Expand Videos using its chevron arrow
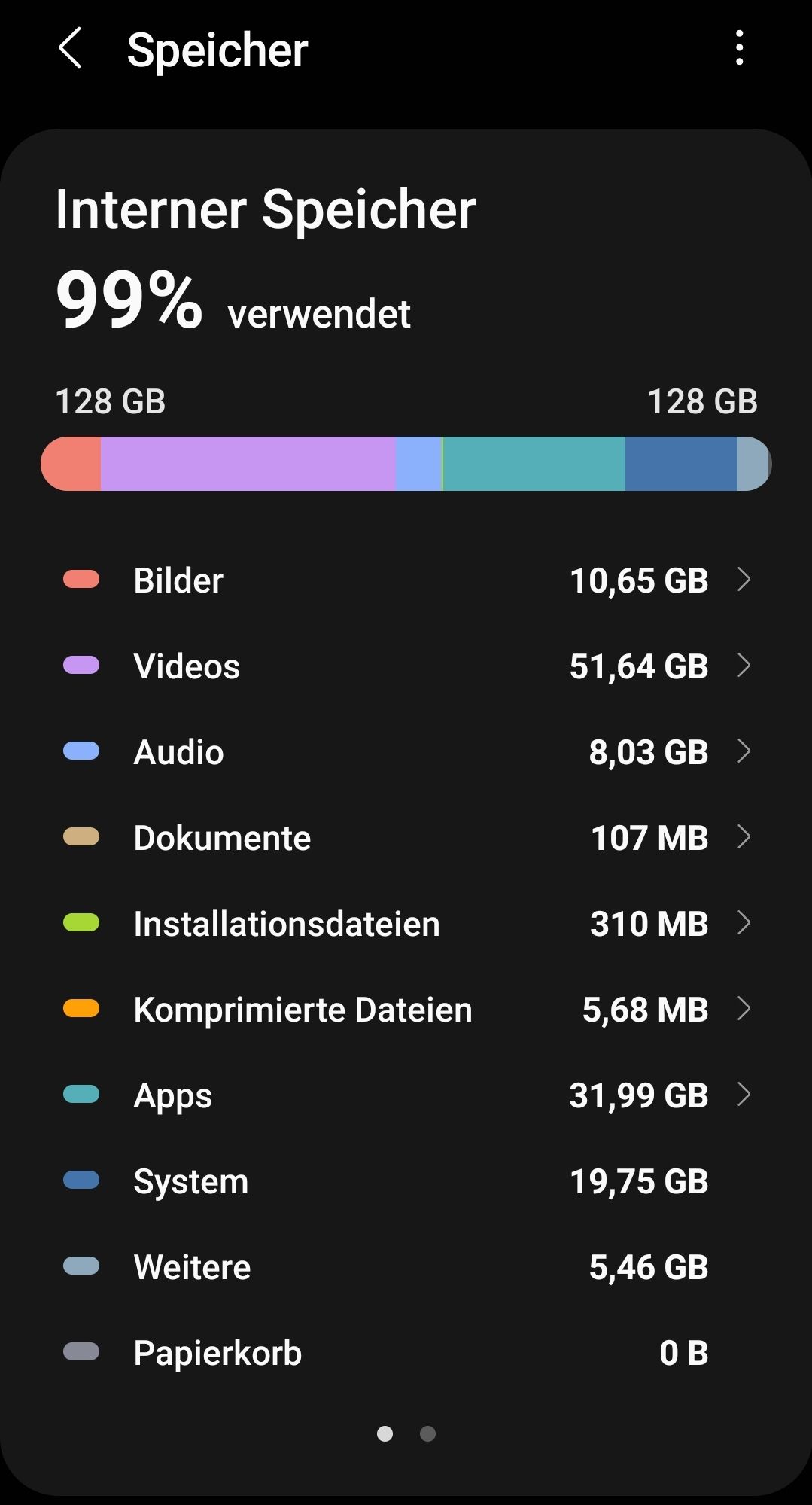The image size is (812, 1505). point(744,666)
